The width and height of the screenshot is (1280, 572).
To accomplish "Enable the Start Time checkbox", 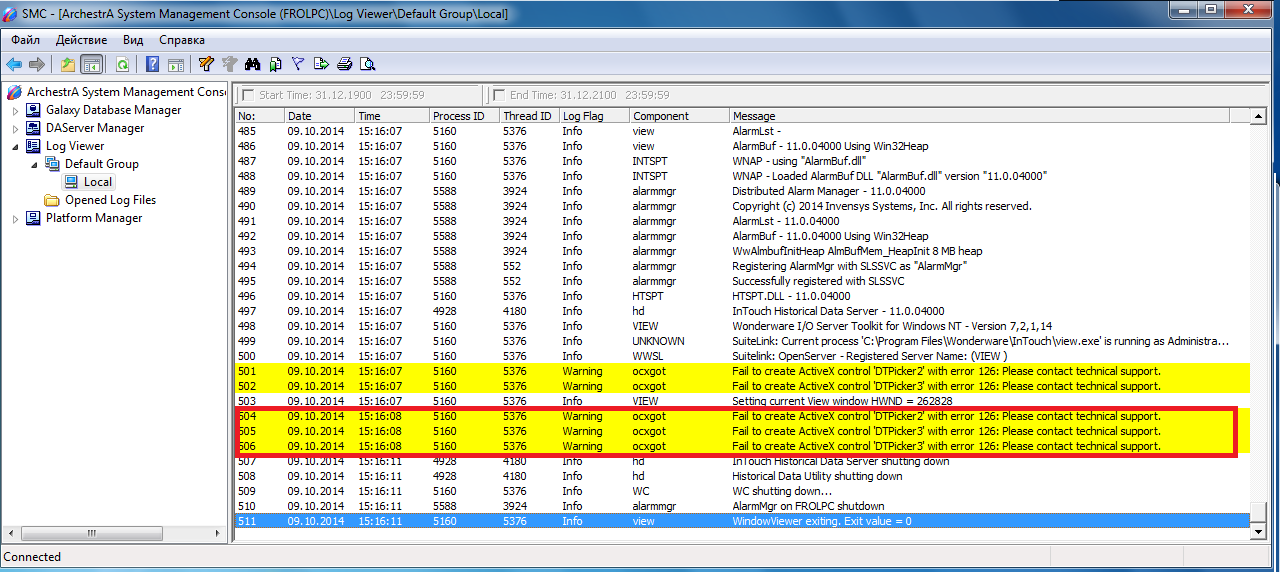I will [248, 95].
